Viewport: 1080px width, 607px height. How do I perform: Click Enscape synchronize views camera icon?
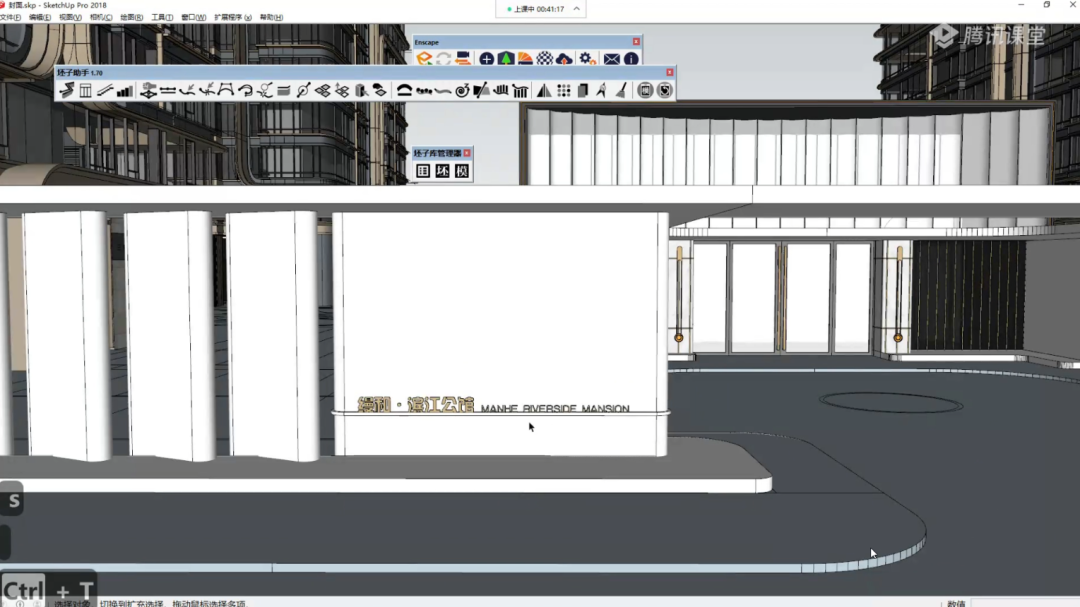(x=463, y=59)
